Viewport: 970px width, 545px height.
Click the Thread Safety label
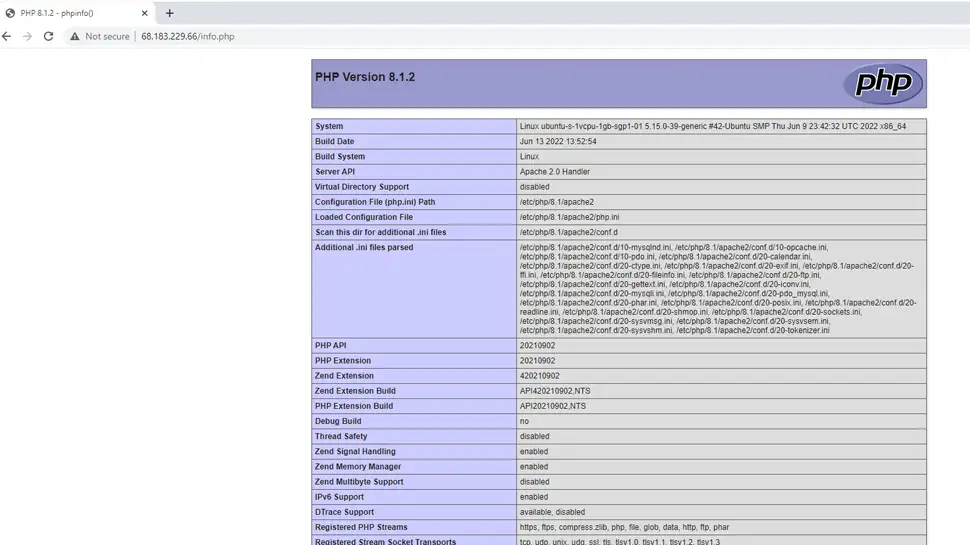coord(341,436)
